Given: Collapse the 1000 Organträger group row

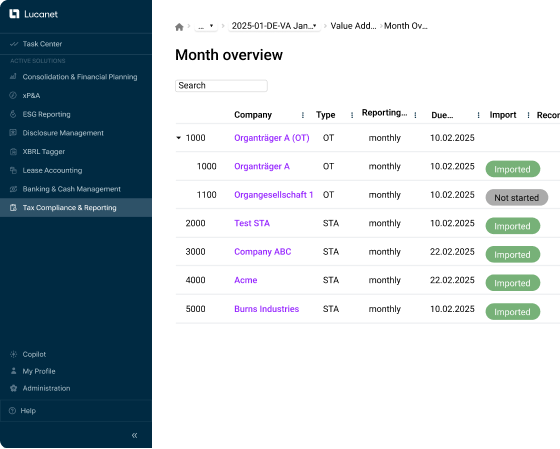Looking at the screenshot, I should [179, 138].
